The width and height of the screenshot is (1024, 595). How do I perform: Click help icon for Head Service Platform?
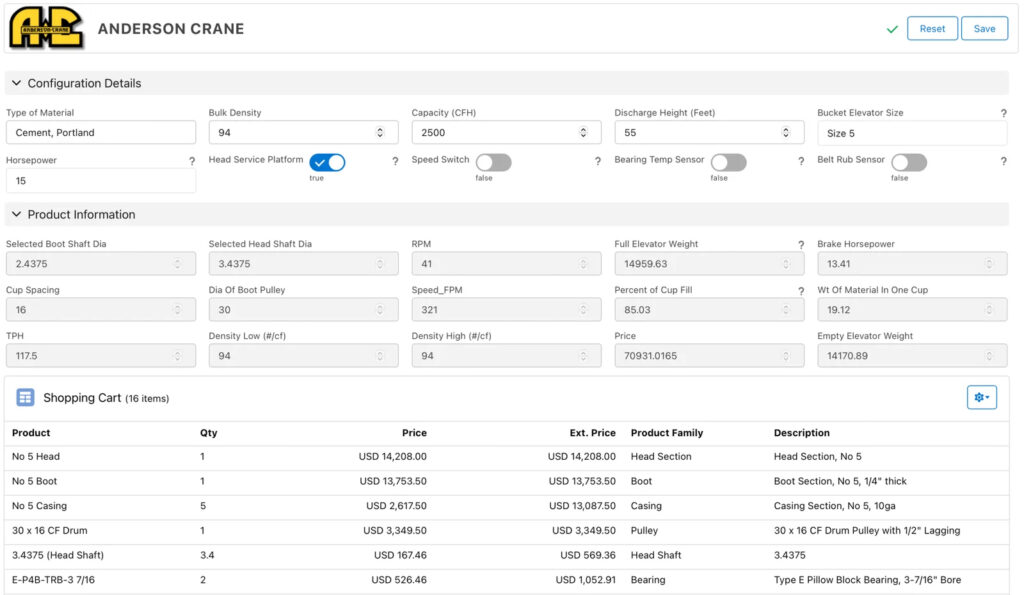[395, 161]
